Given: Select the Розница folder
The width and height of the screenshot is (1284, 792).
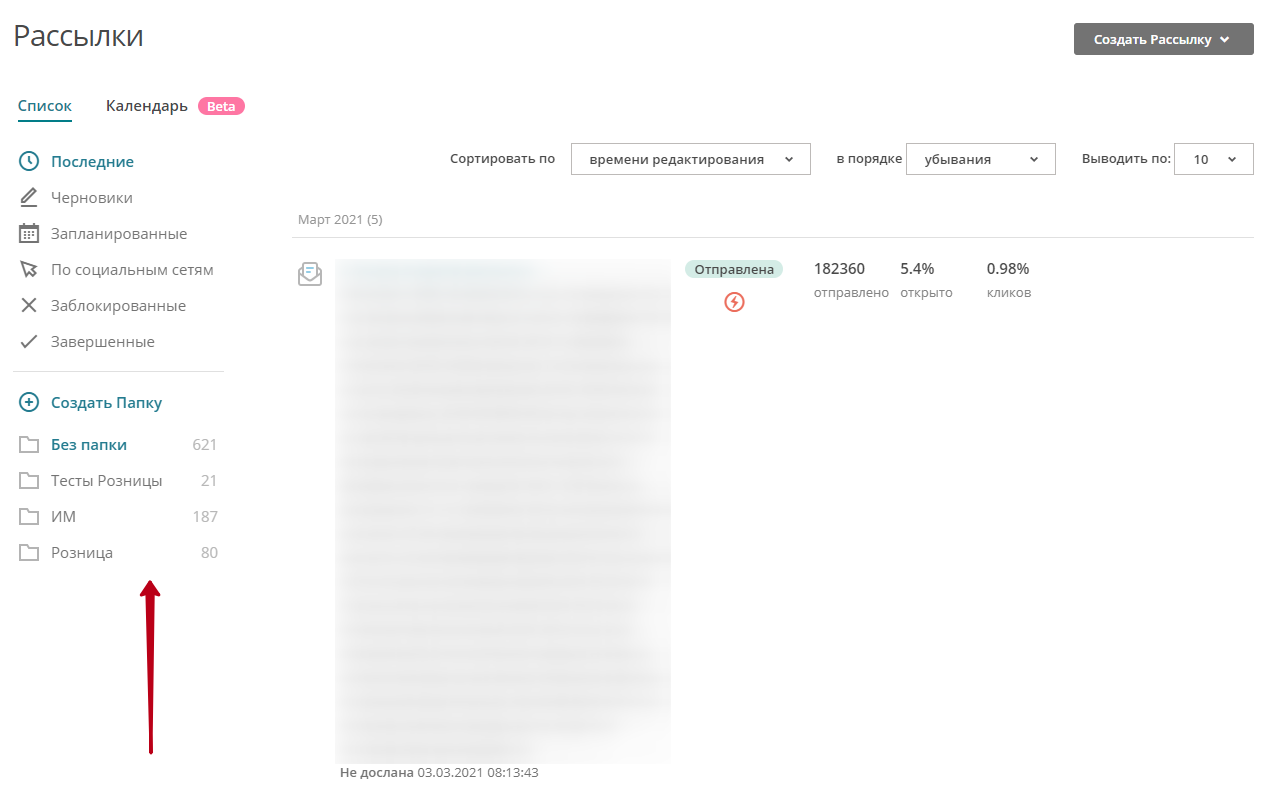Looking at the screenshot, I should click(82, 553).
